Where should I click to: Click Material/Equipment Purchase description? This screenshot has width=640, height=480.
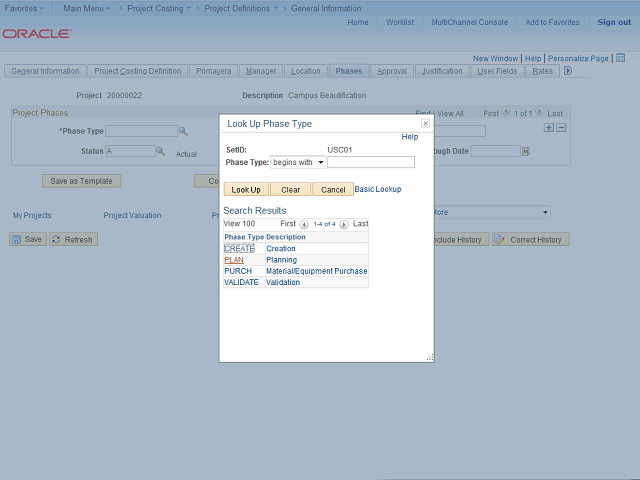[316, 271]
